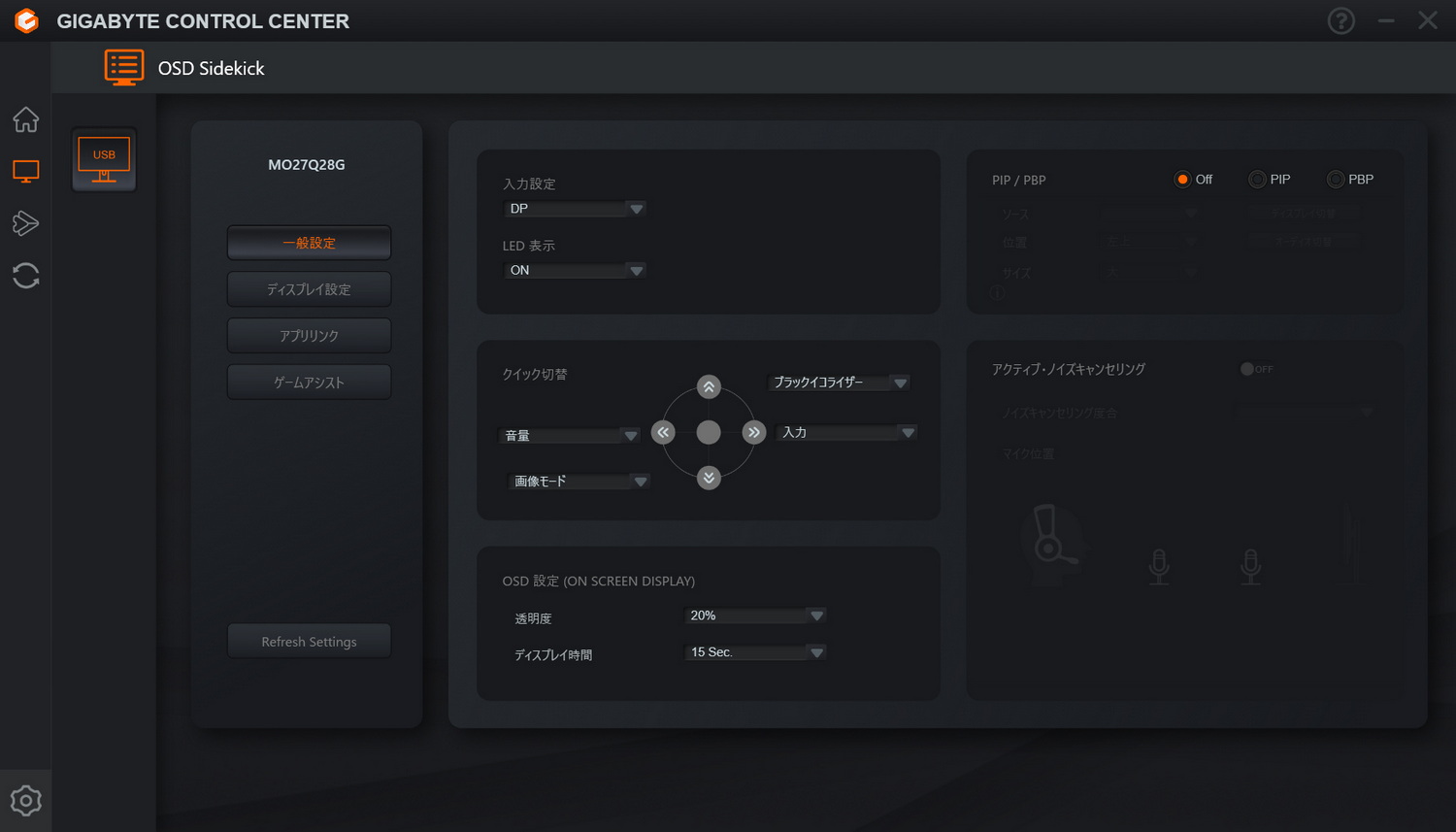Image resolution: width=1456 pixels, height=832 pixels.
Task: Click the OSD Sidekick header list icon
Action: [x=124, y=67]
